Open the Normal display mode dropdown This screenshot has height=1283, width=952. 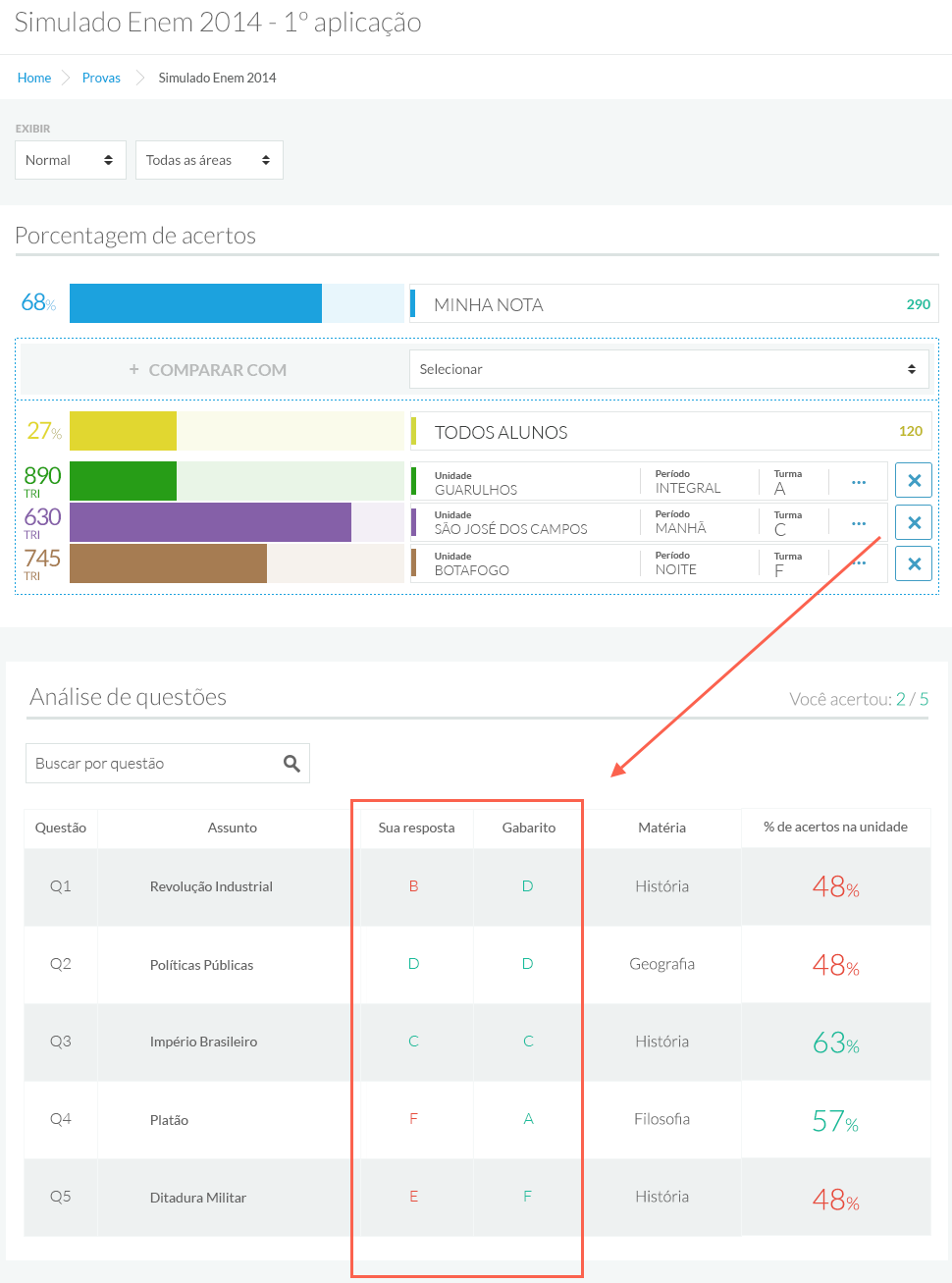pos(70,160)
